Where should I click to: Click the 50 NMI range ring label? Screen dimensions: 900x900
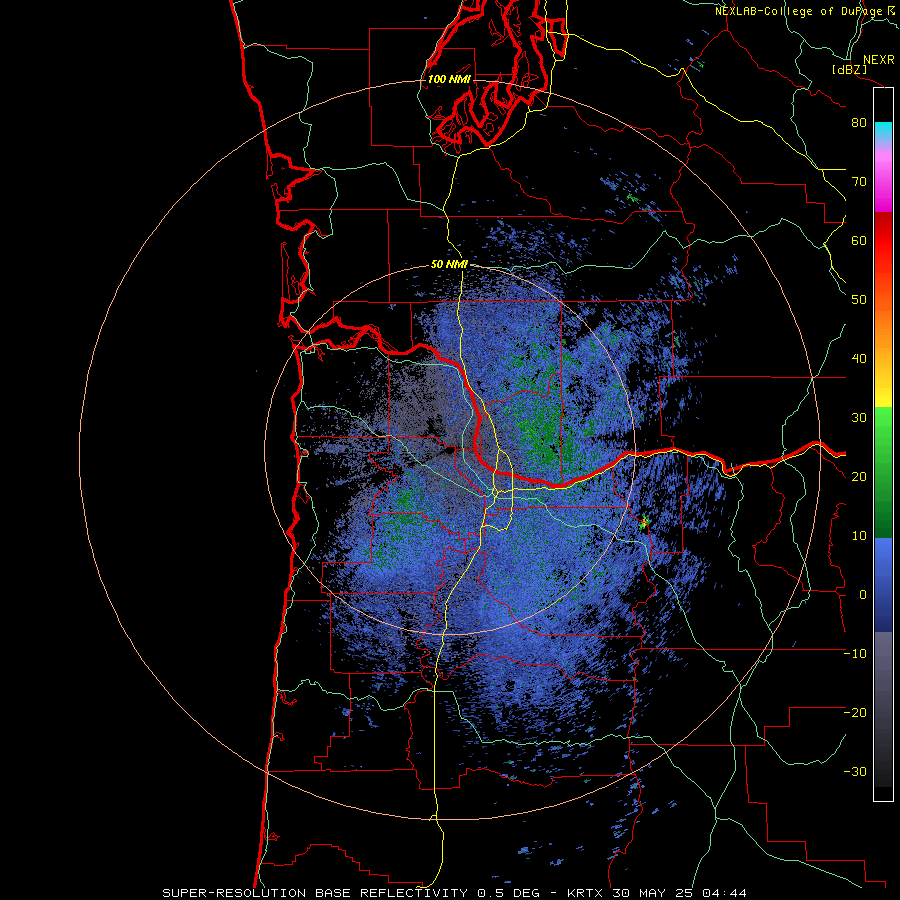tap(449, 265)
